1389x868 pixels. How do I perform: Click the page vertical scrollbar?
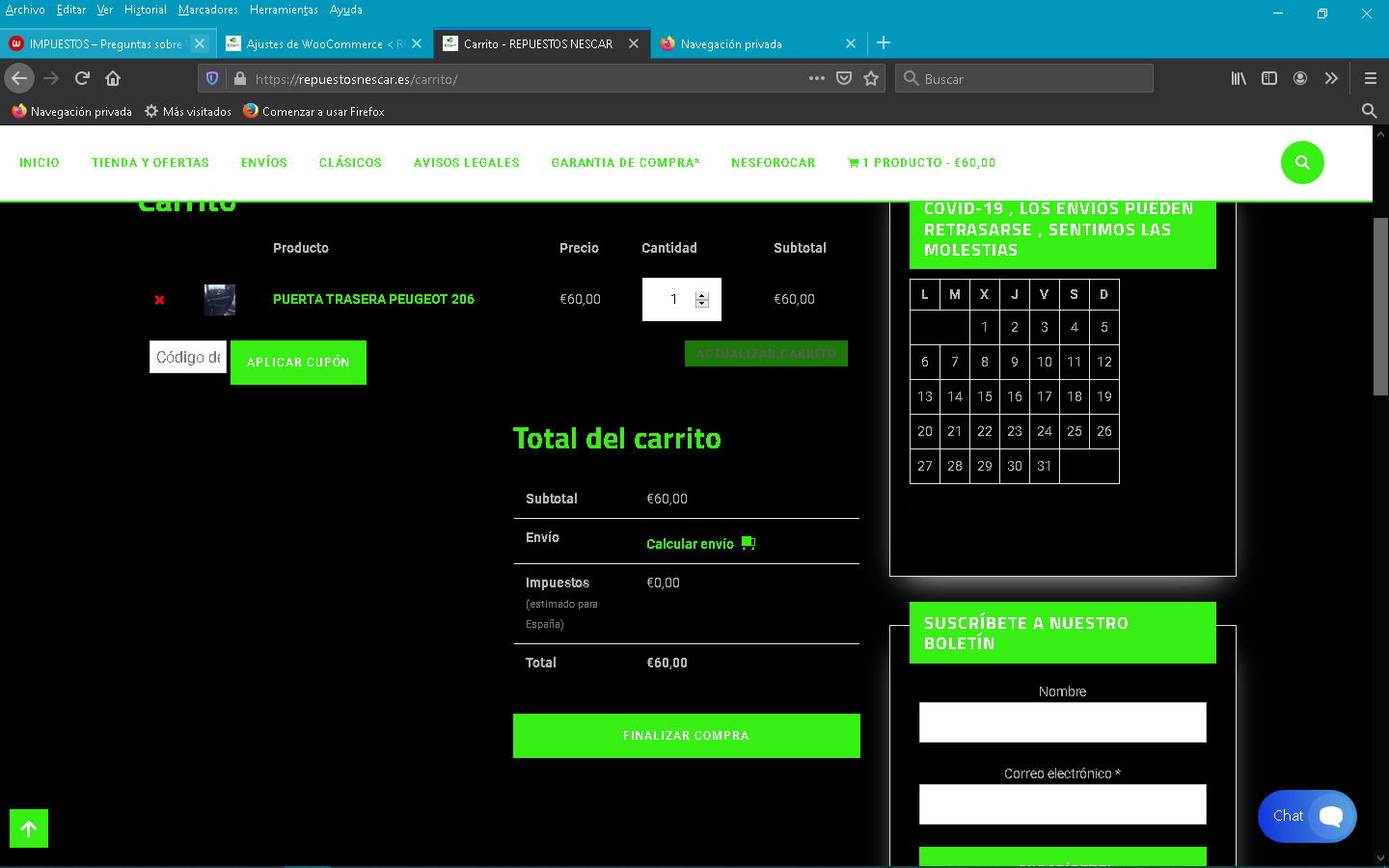pyautogui.click(x=1380, y=306)
